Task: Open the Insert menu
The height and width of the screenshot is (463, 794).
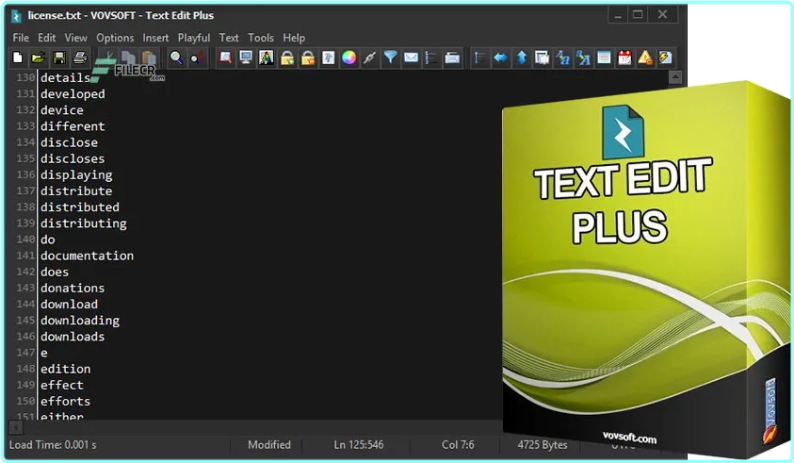Action: click(155, 38)
